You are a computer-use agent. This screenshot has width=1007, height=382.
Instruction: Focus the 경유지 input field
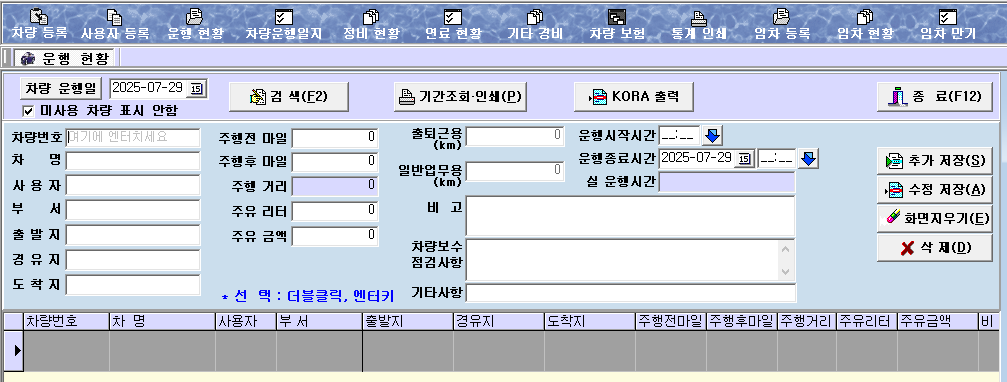tap(133, 259)
